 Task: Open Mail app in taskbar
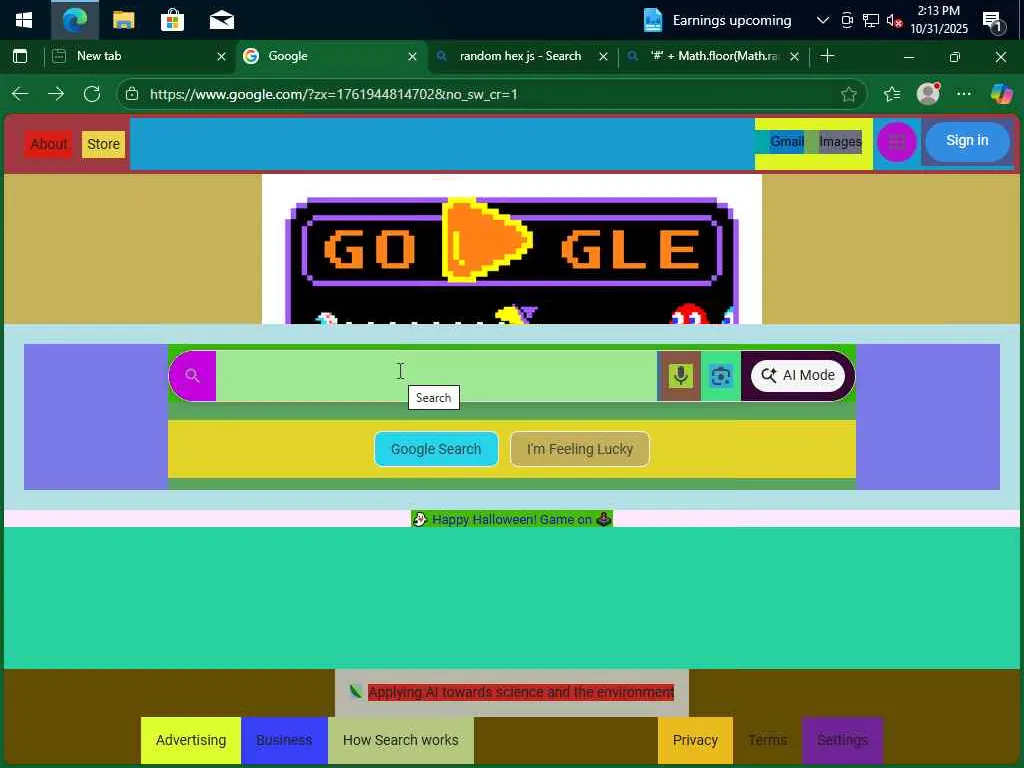coord(221,20)
